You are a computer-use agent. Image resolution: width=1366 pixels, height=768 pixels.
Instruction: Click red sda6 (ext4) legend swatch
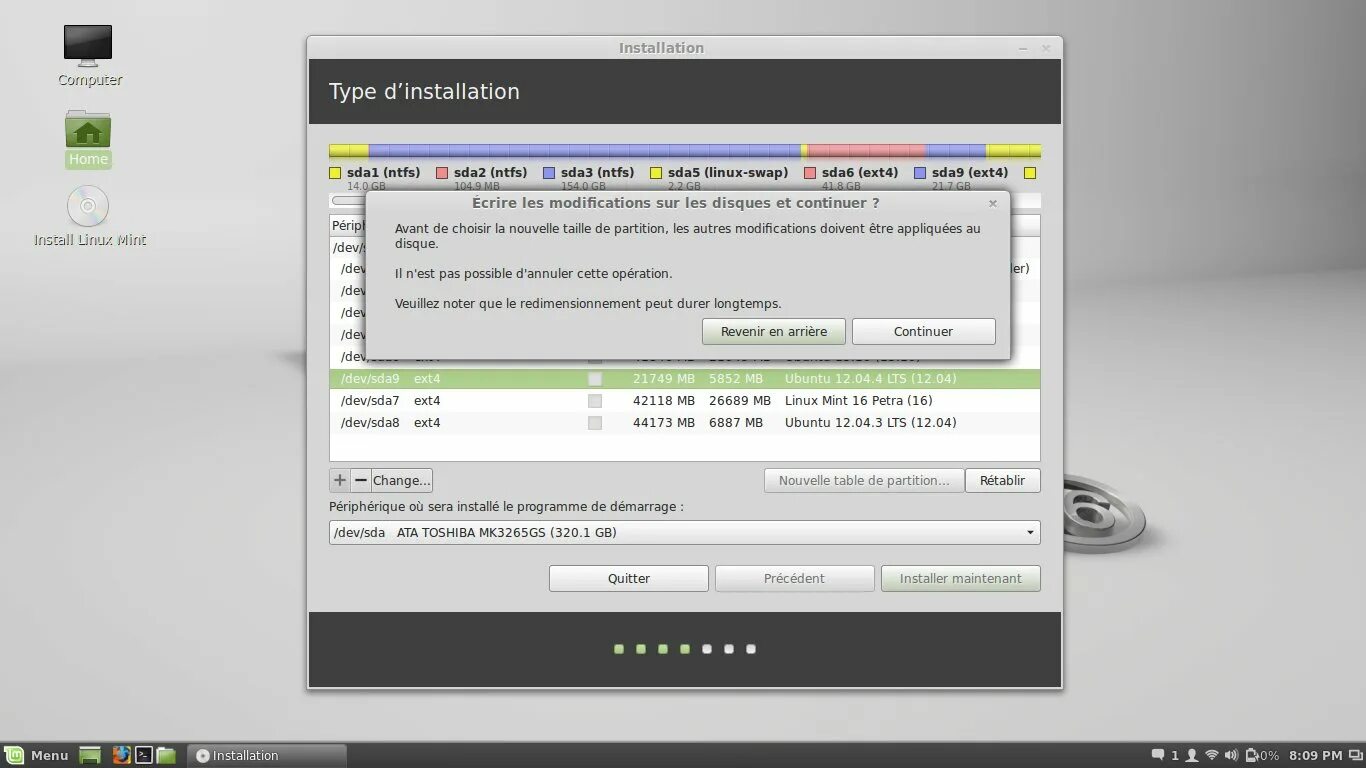[x=810, y=173]
